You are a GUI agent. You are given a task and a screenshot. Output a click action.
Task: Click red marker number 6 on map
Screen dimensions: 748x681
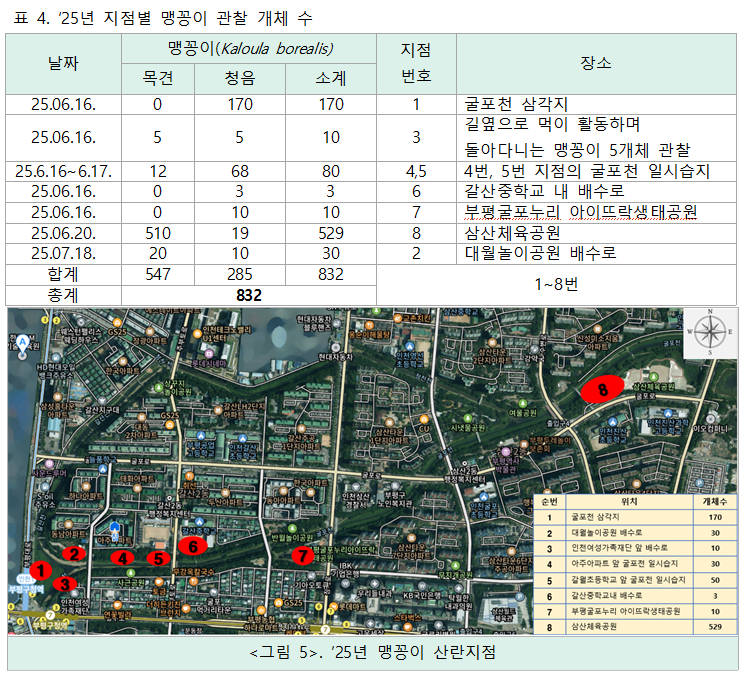(193, 545)
